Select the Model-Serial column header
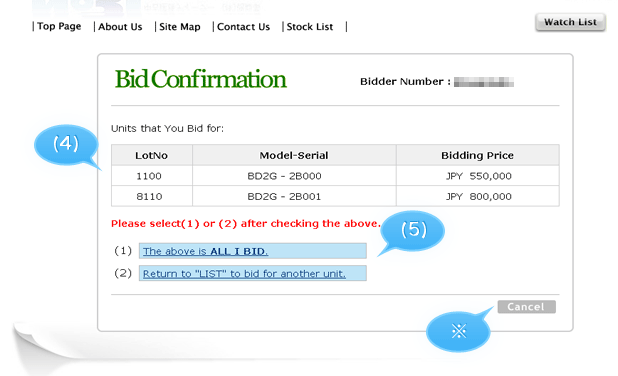The image size is (618, 376). coord(294,155)
